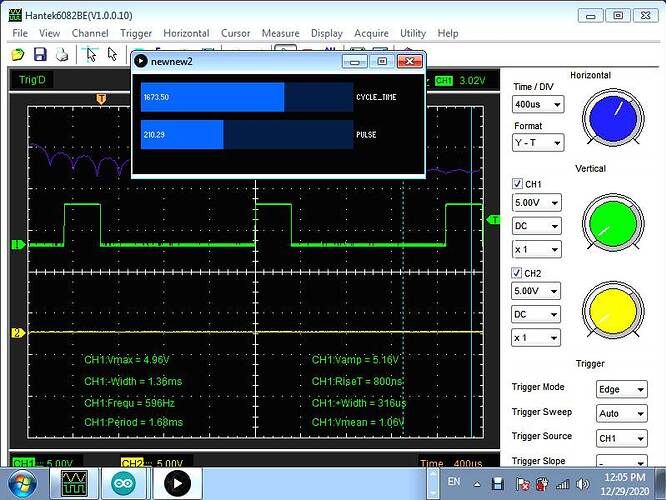The image size is (666, 500).
Task: Click the power plug battery tray icon
Action: 542,484
